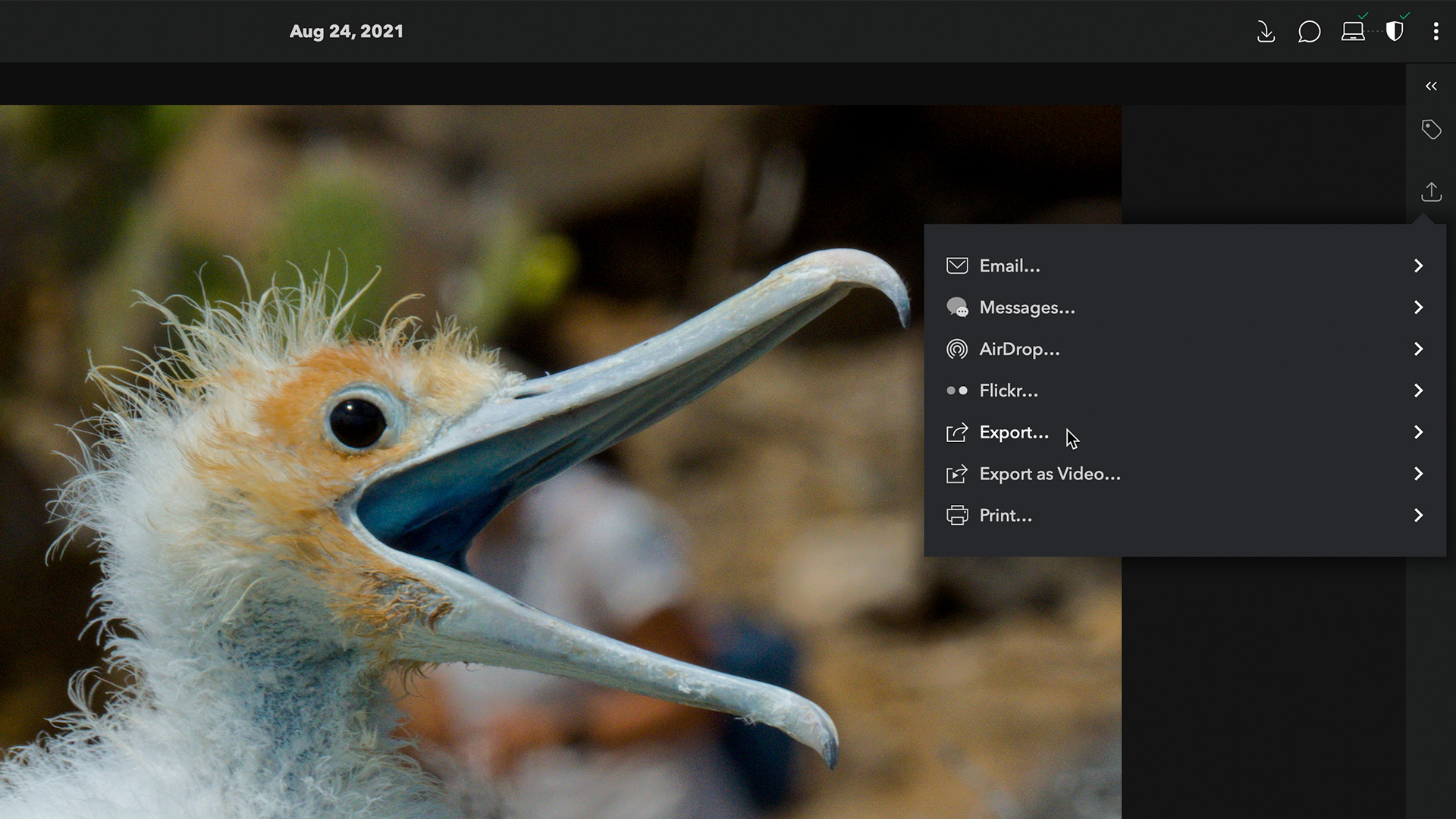Expand the AirDrop row chevron
The image size is (1456, 819).
[x=1418, y=349]
